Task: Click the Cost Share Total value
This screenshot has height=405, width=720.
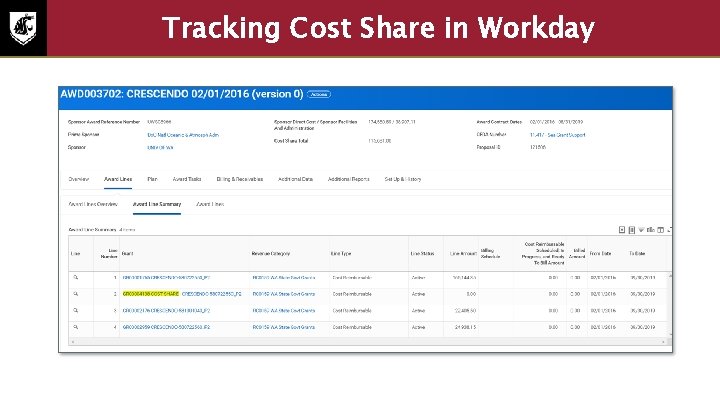Action: pyautogui.click(x=379, y=141)
